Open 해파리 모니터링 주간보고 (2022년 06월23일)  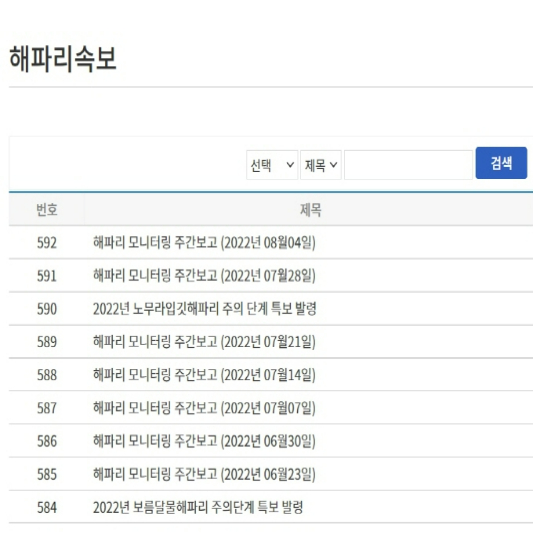coord(204,474)
